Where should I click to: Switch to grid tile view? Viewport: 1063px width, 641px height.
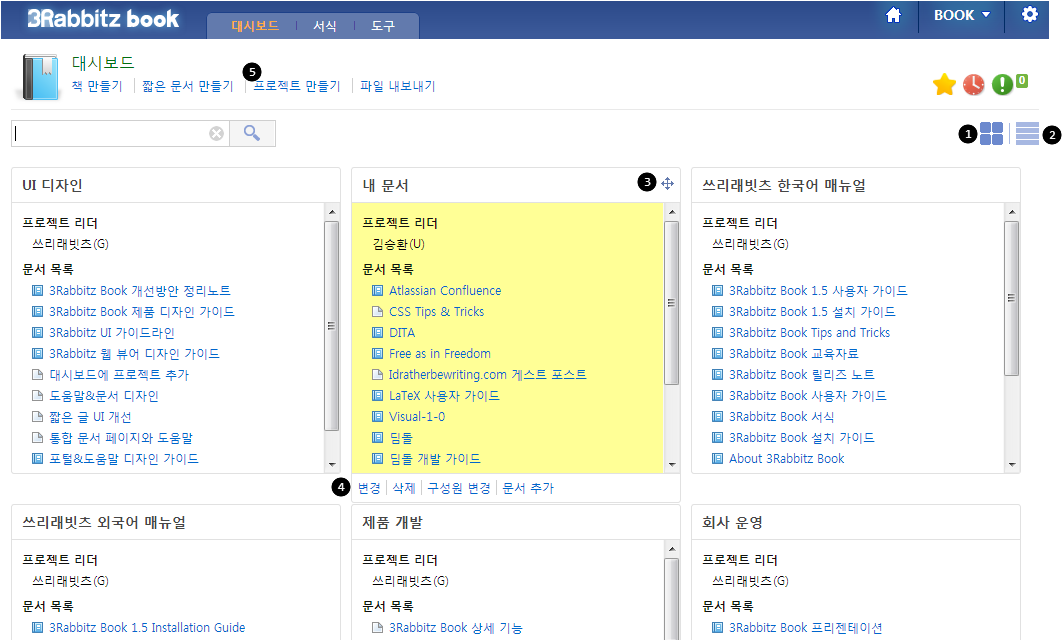click(991, 134)
